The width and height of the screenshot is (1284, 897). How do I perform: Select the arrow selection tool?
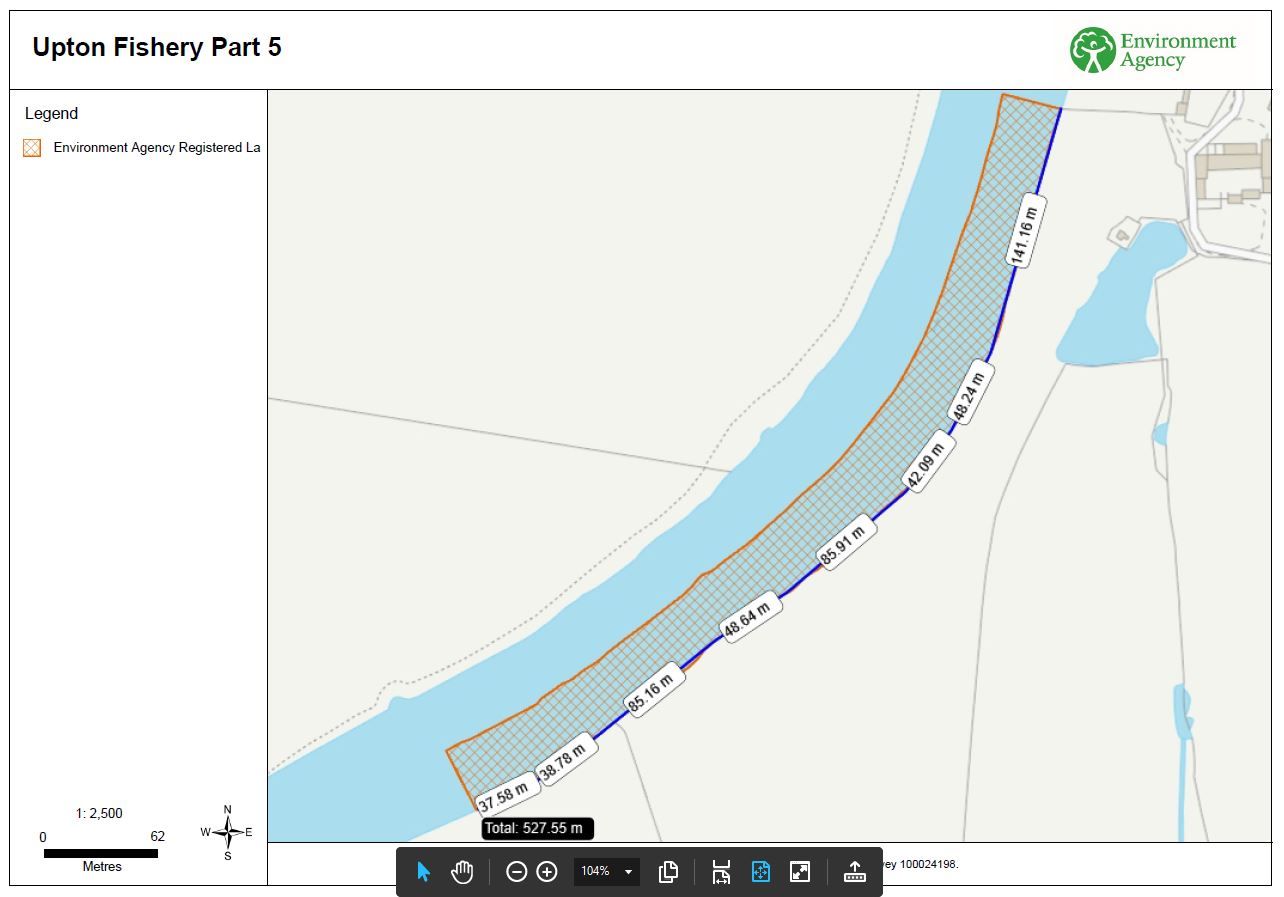tap(423, 872)
